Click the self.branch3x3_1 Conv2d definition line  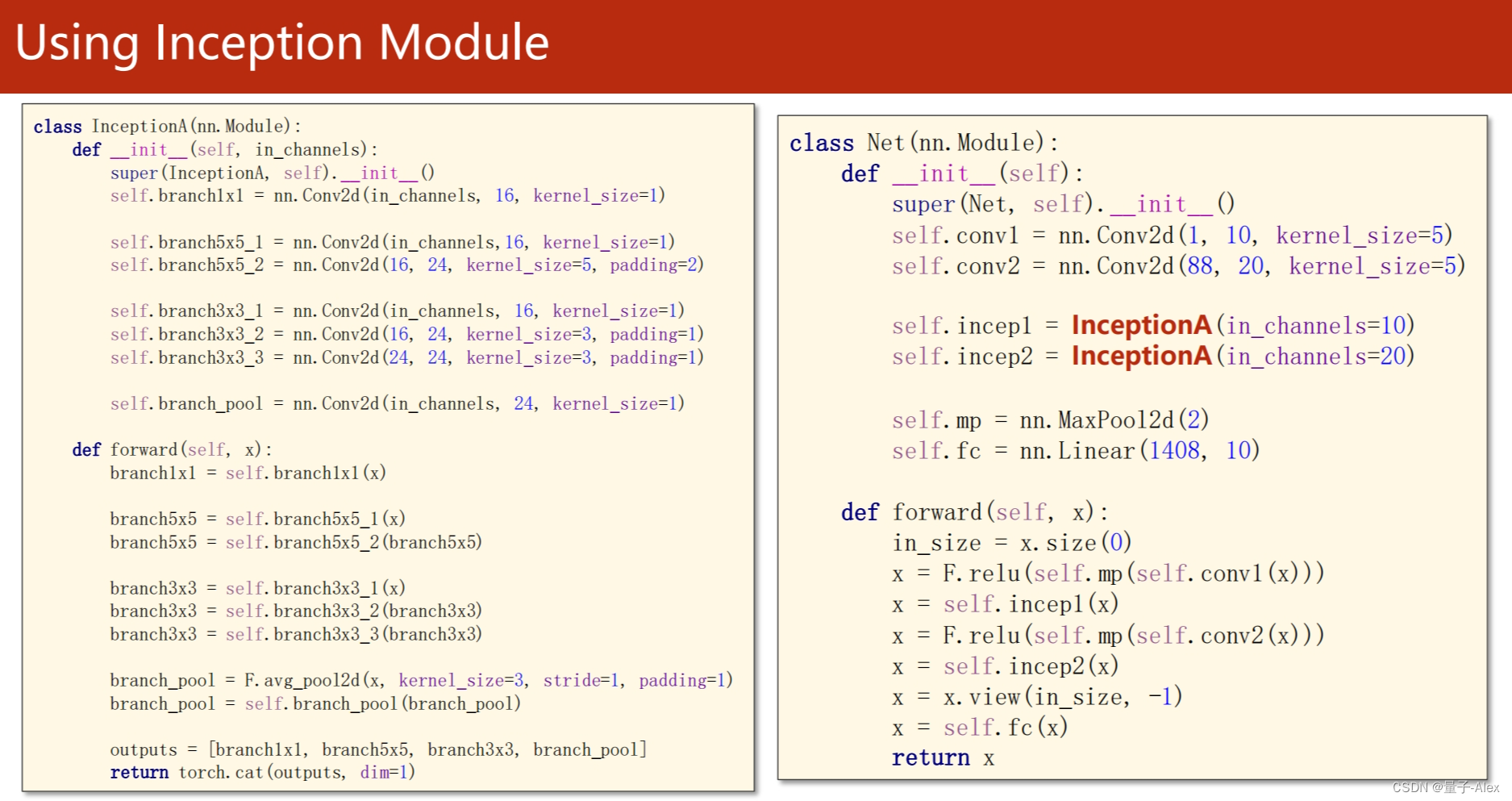point(398,311)
